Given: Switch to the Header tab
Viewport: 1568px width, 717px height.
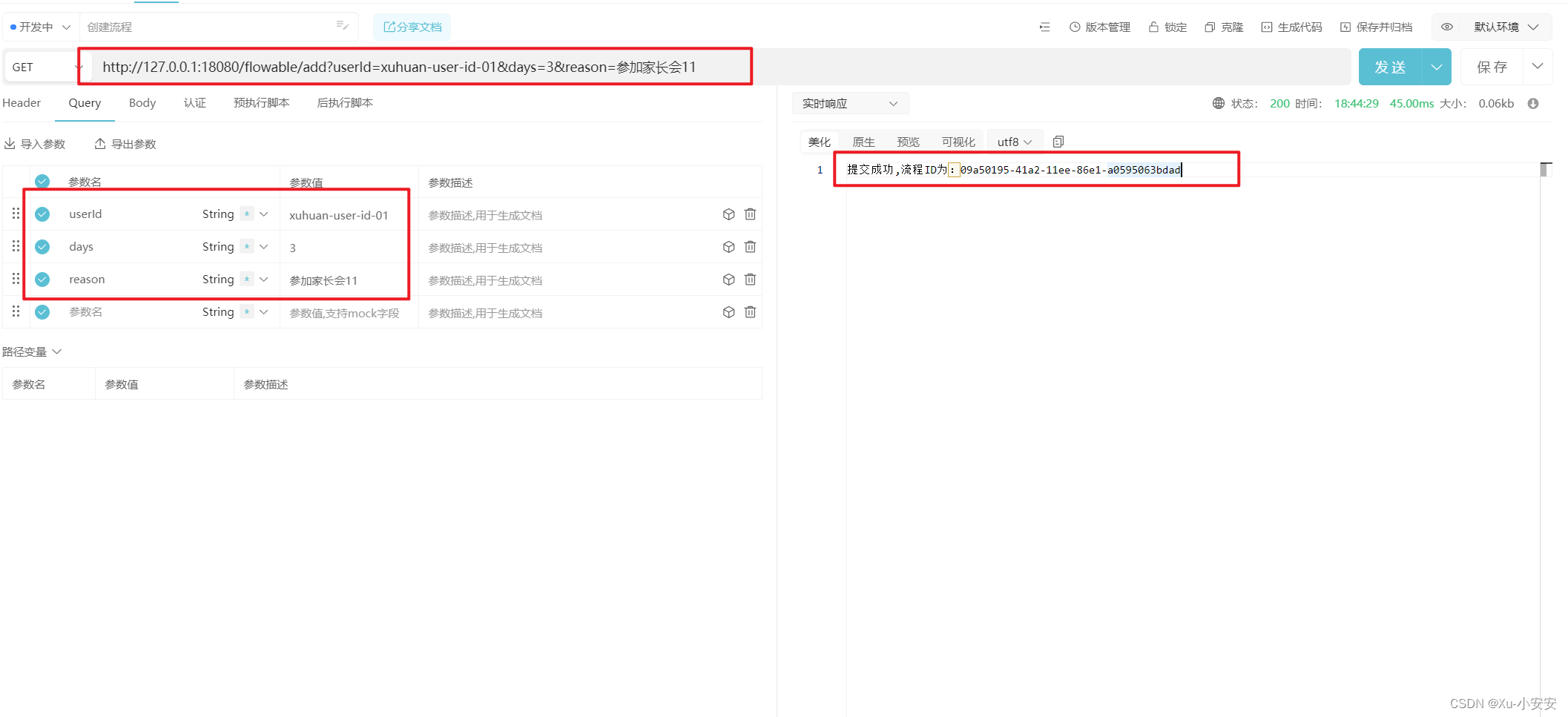Looking at the screenshot, I should [x=22, y=103].
